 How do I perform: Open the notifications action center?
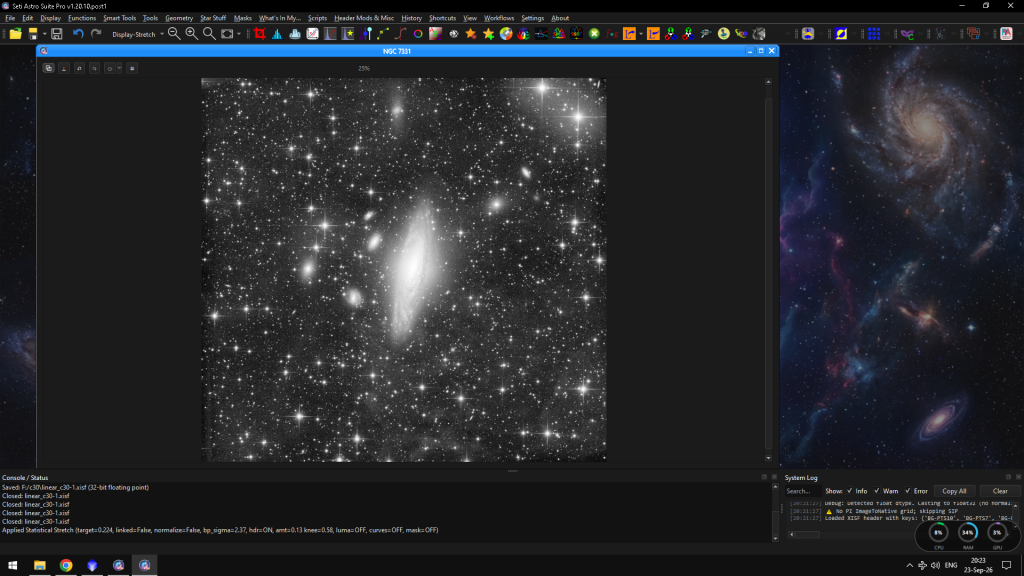point(1006,565)
